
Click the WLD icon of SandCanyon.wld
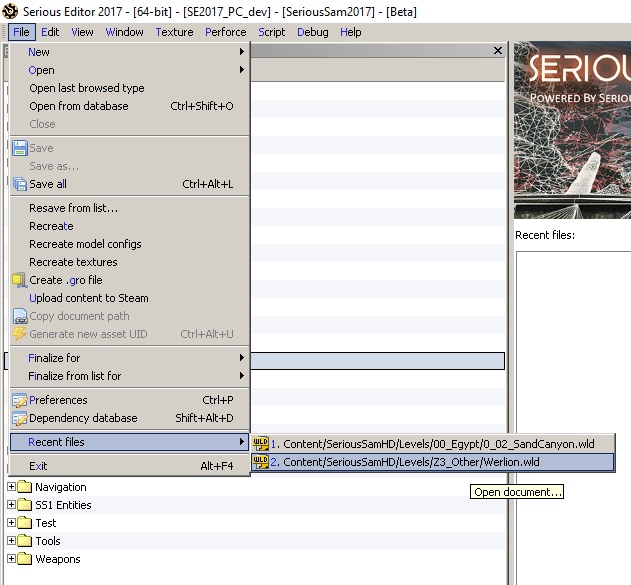tap(260, 444)
